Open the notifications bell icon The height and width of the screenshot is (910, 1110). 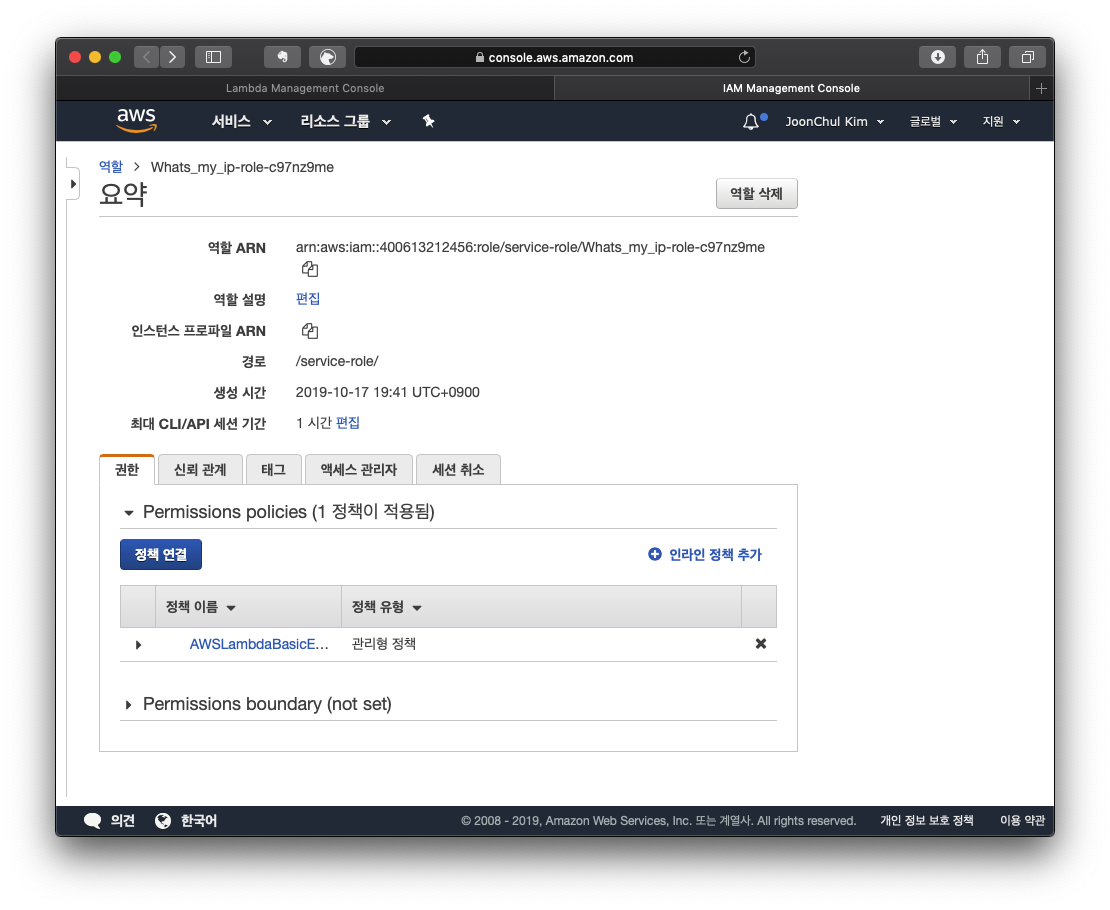(750, 122)
